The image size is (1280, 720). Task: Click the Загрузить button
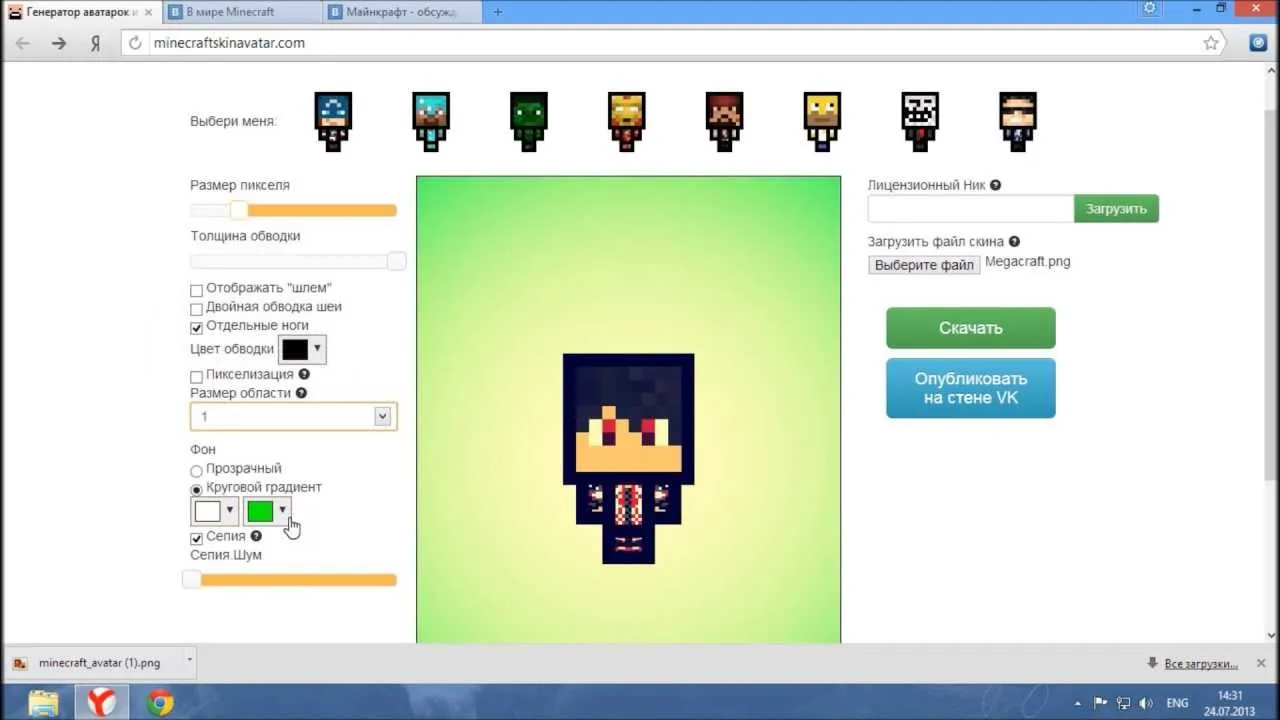[1116, 209]
